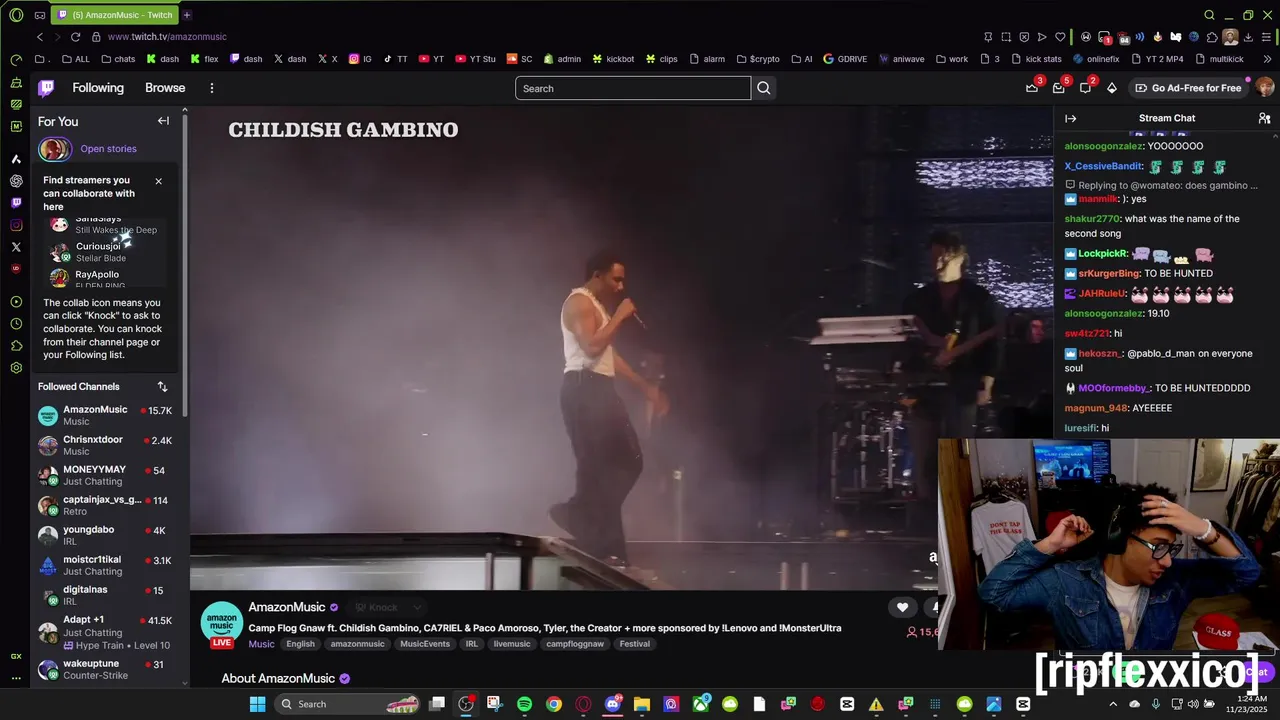The image size is (1280, 720).
Task: Click the campfloggnaw tag
Action: point(575,644)
